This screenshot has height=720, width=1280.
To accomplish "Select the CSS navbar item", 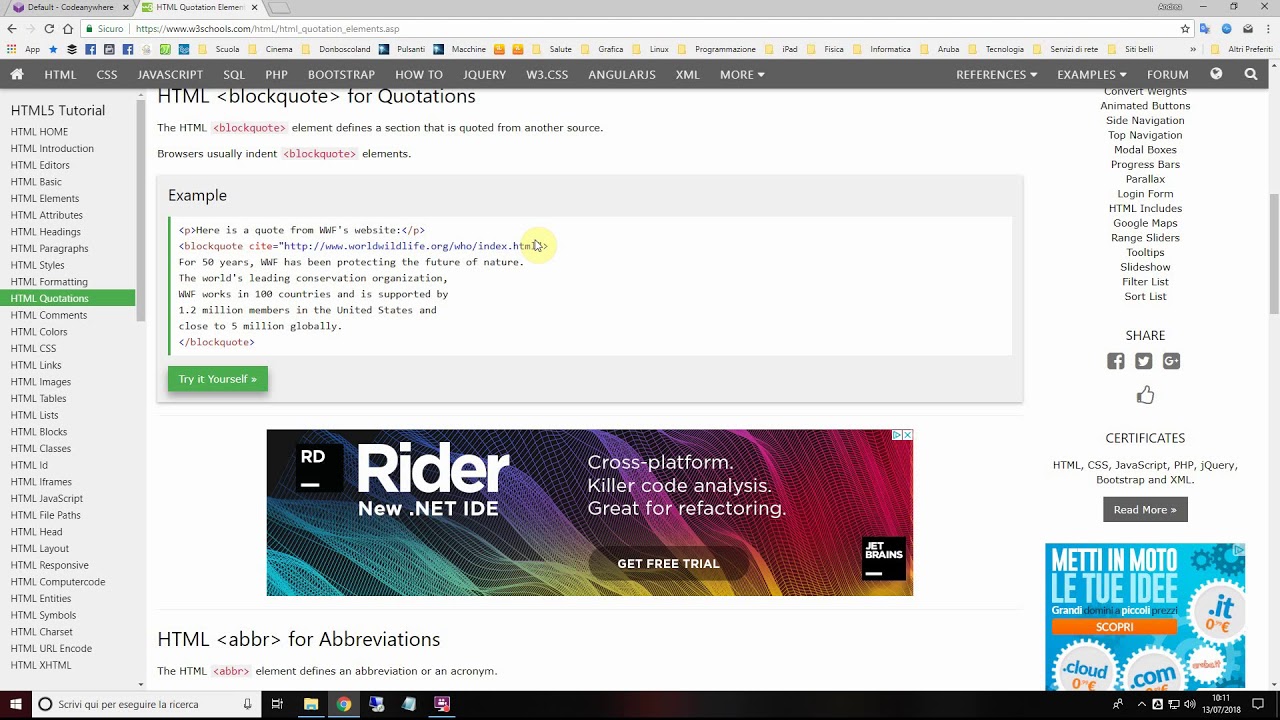I will [x=107, y=74].
